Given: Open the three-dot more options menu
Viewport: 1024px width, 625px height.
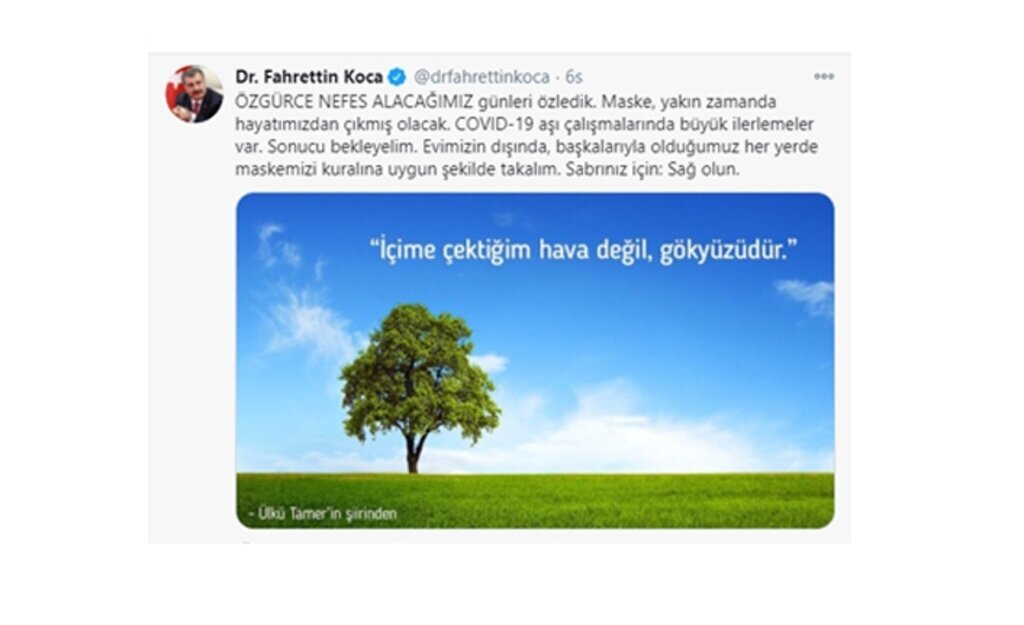Looking at the screenshot, I should [824, 76].
